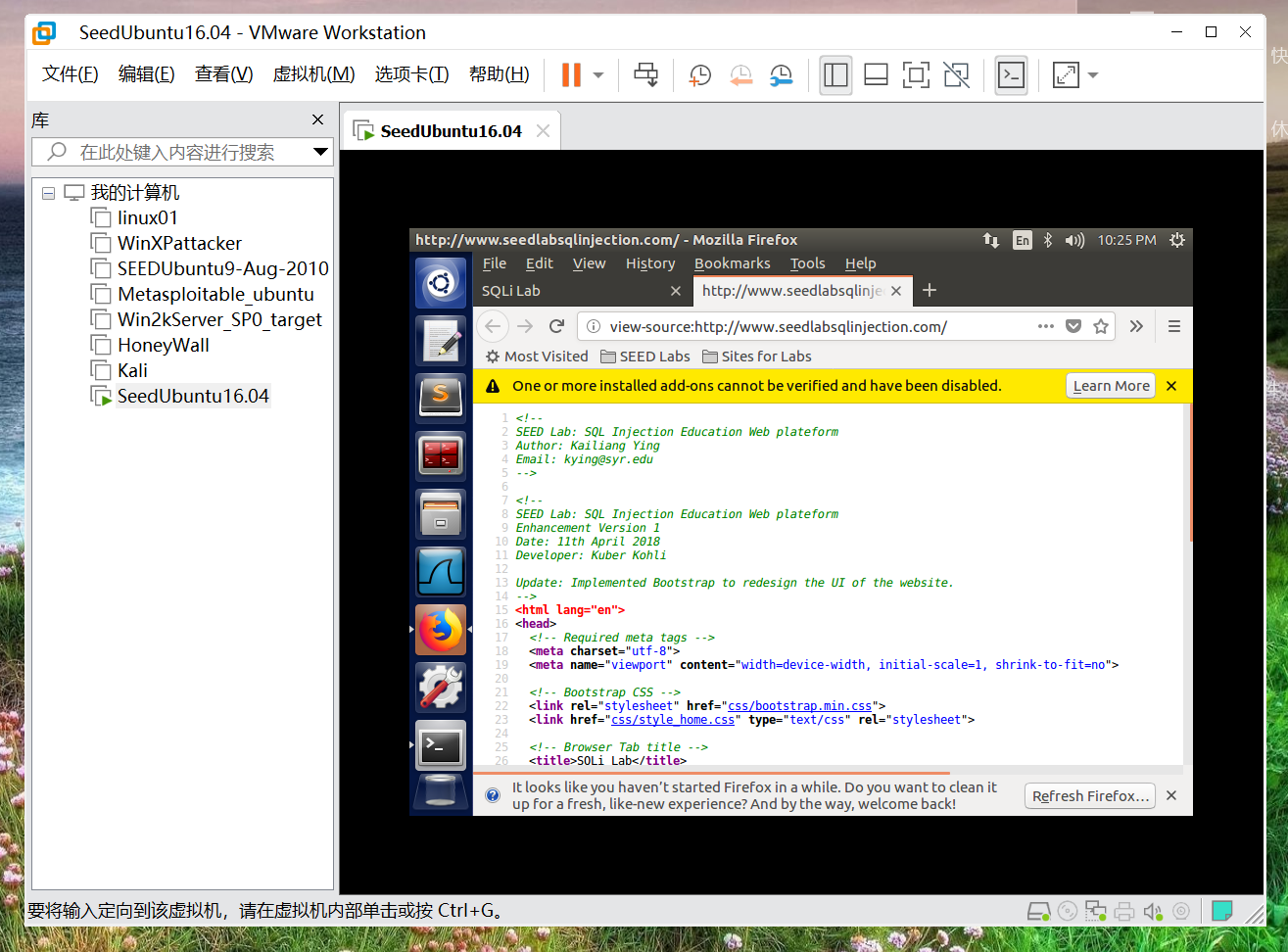Launch Wireshark from the dock
The width and height of the screenshot is (1288, 952).
click(441, 572)
